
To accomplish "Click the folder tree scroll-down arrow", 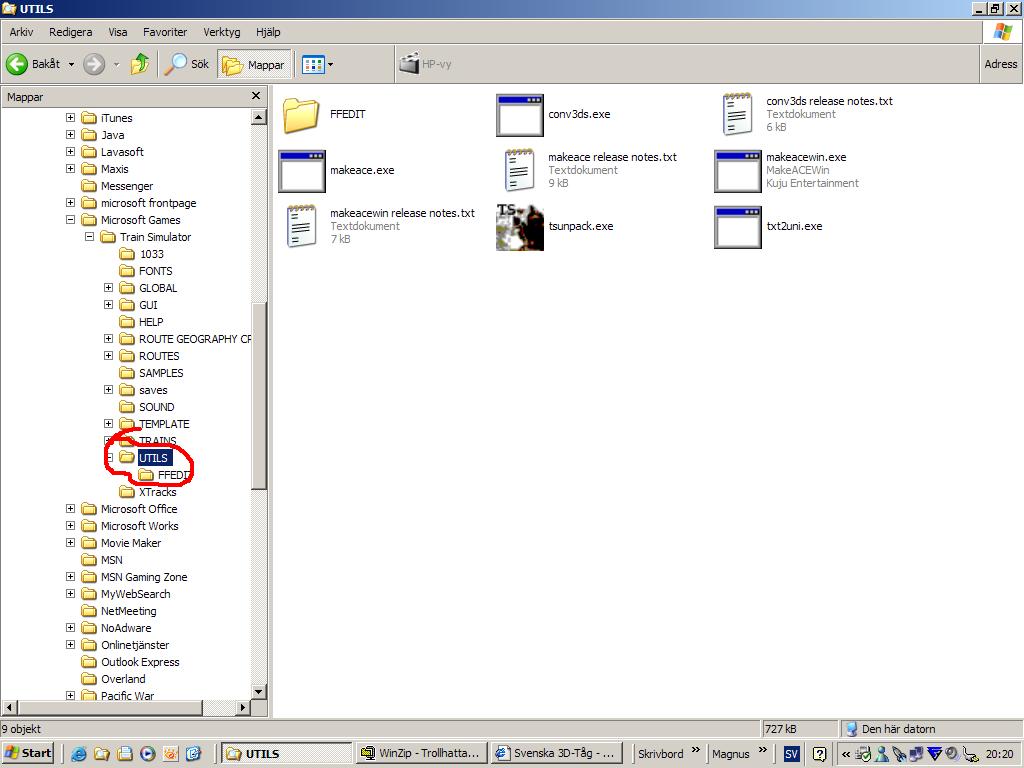I will [258, 691].
